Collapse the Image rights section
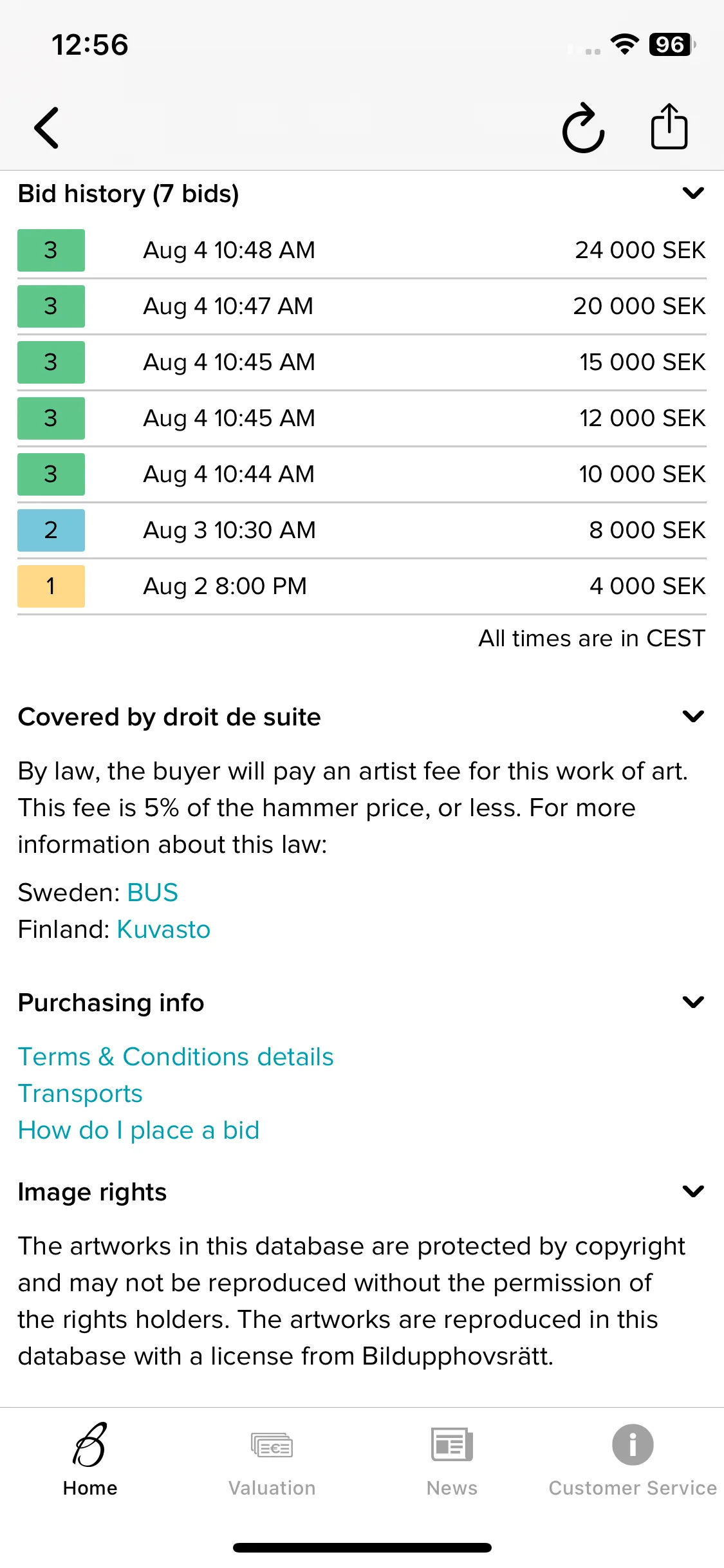Image resolution: width=724 pixels, height=1568 pixels. point(693,1191)
